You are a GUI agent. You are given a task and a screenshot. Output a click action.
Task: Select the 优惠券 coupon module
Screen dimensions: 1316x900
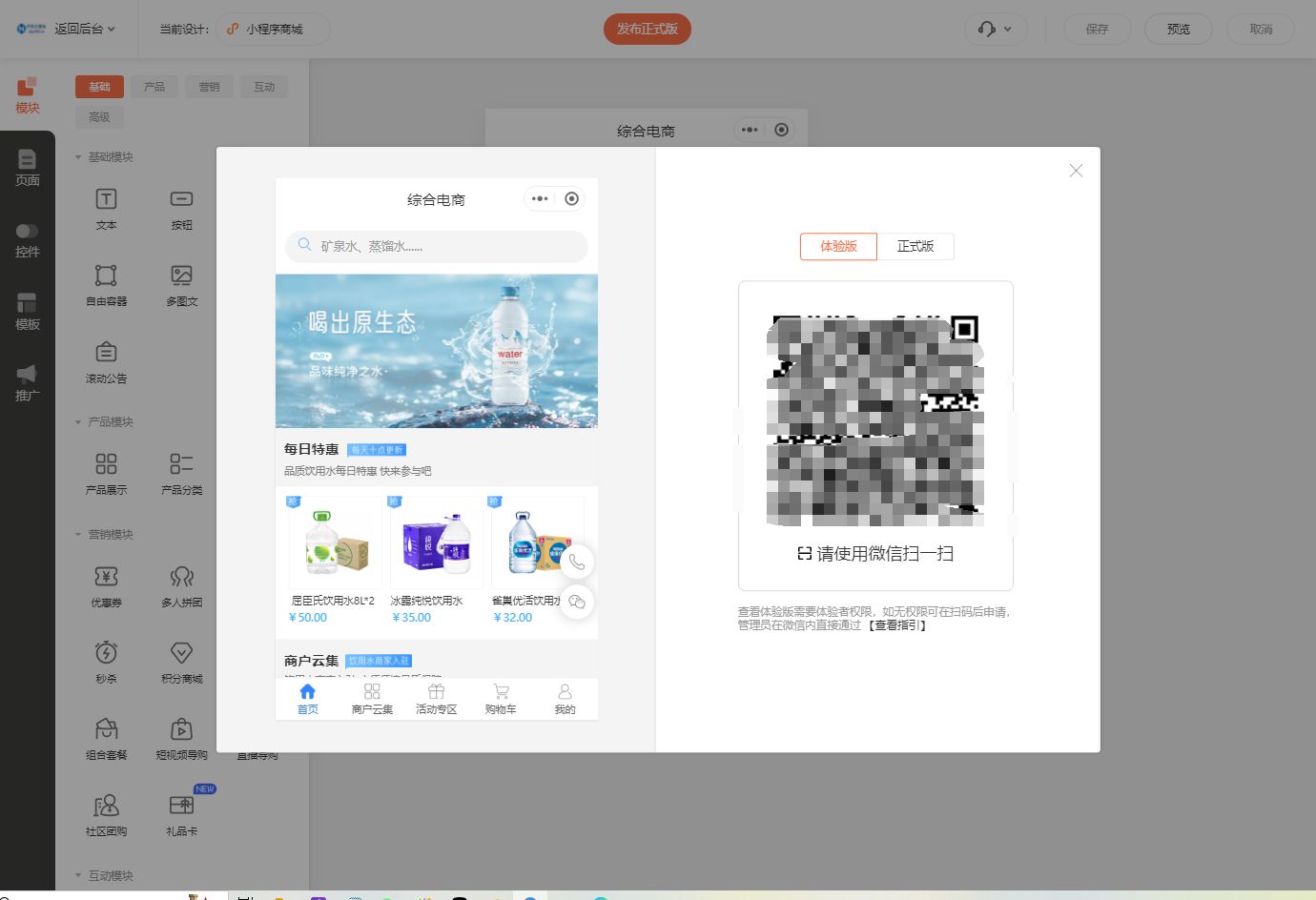pos(106,586)
